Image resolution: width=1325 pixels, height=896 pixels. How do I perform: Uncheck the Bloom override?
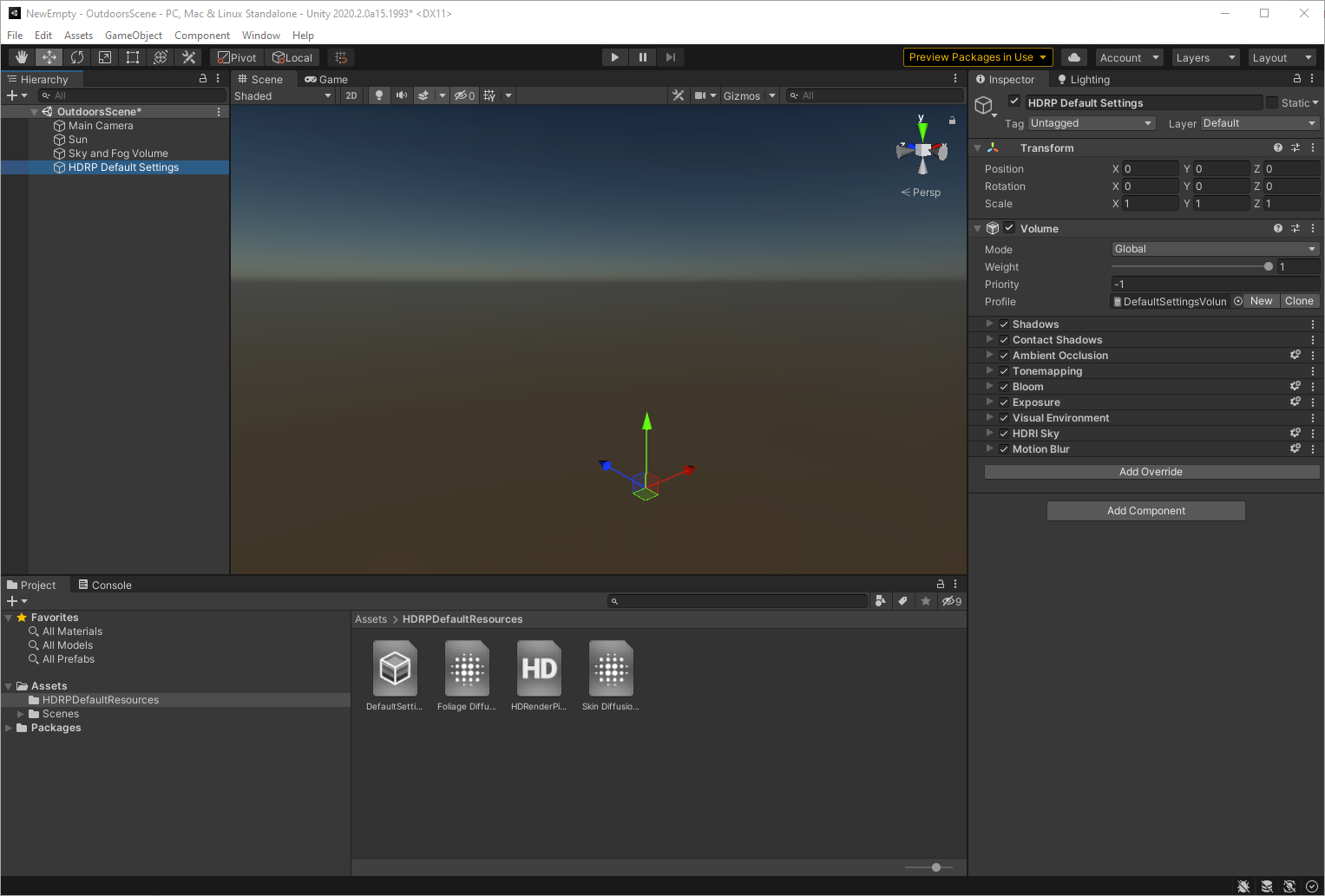coord(1004,387)
